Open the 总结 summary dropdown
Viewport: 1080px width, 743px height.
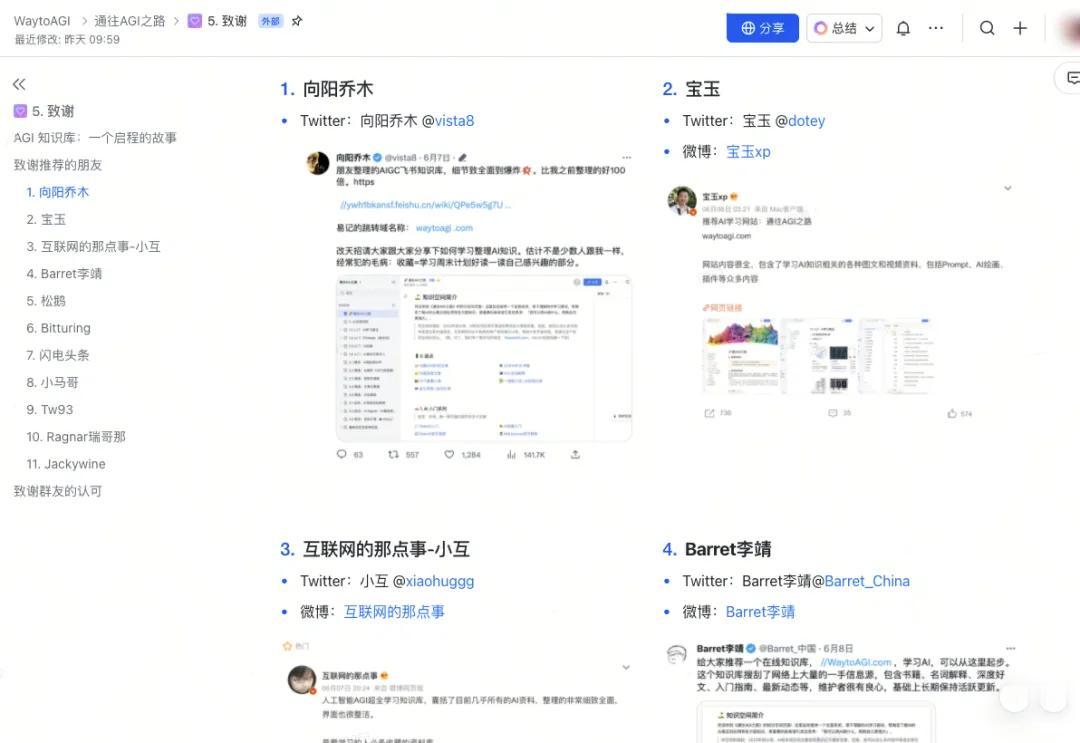844,28
